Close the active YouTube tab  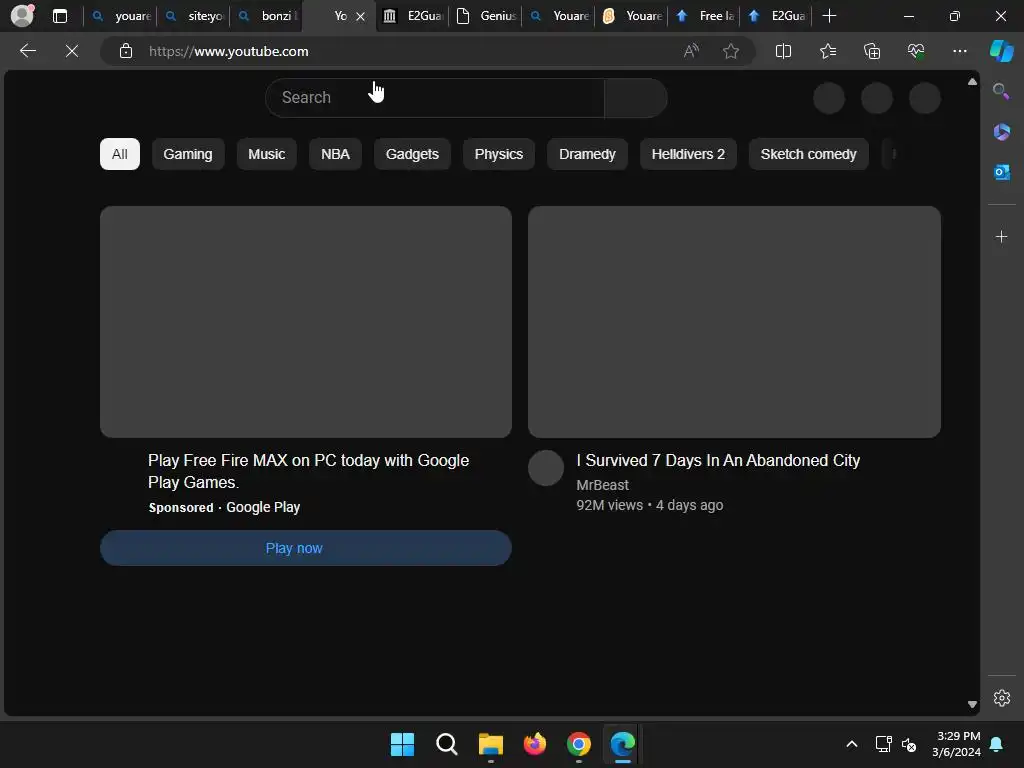pyautogui.click(x=360, y=16)
